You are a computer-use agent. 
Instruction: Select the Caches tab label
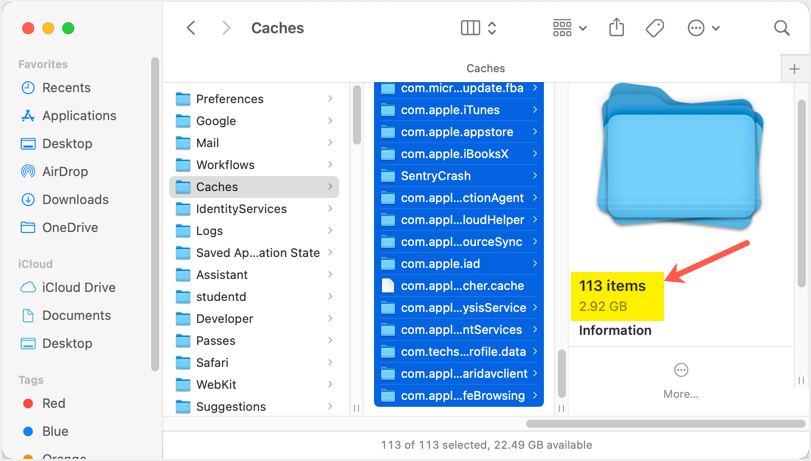click(486, 69)
